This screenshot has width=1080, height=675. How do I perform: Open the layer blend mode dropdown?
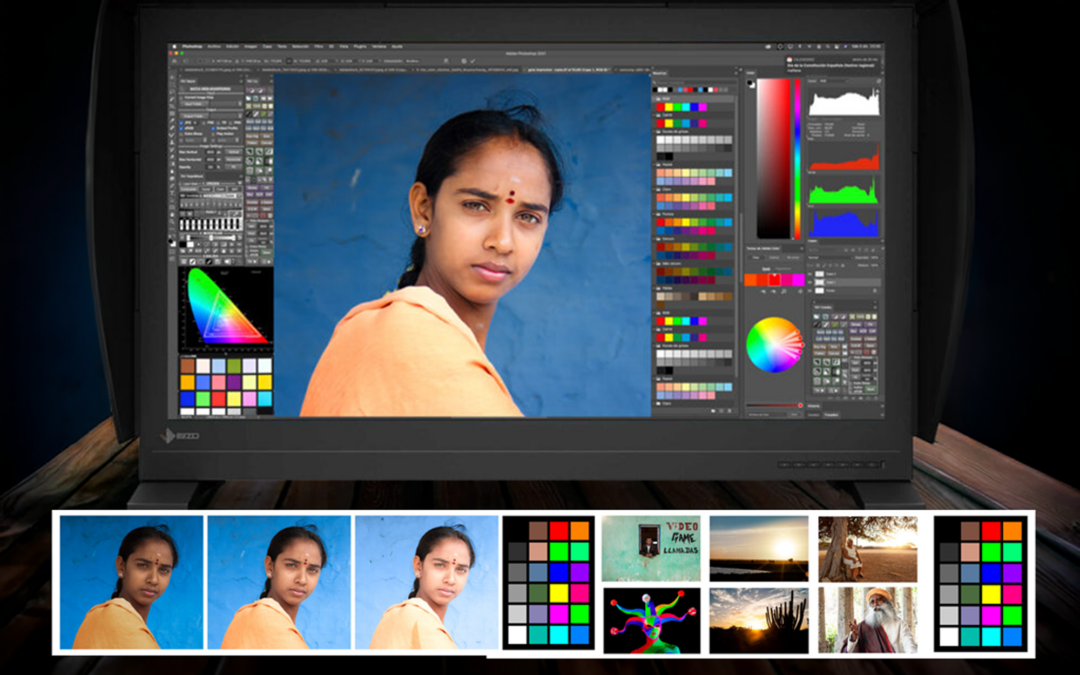click(829, 258)
